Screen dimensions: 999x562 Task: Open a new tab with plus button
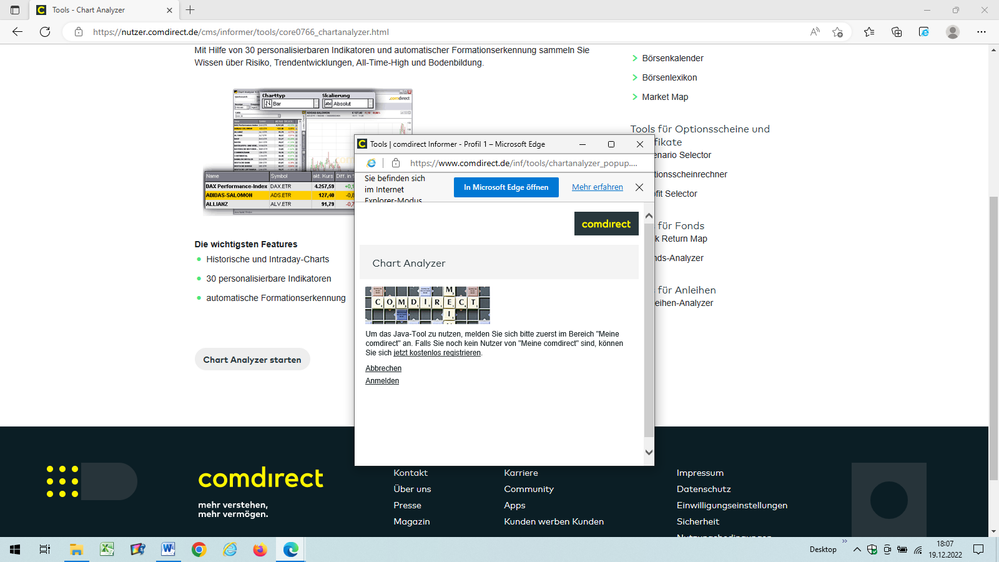pos(190,10)
